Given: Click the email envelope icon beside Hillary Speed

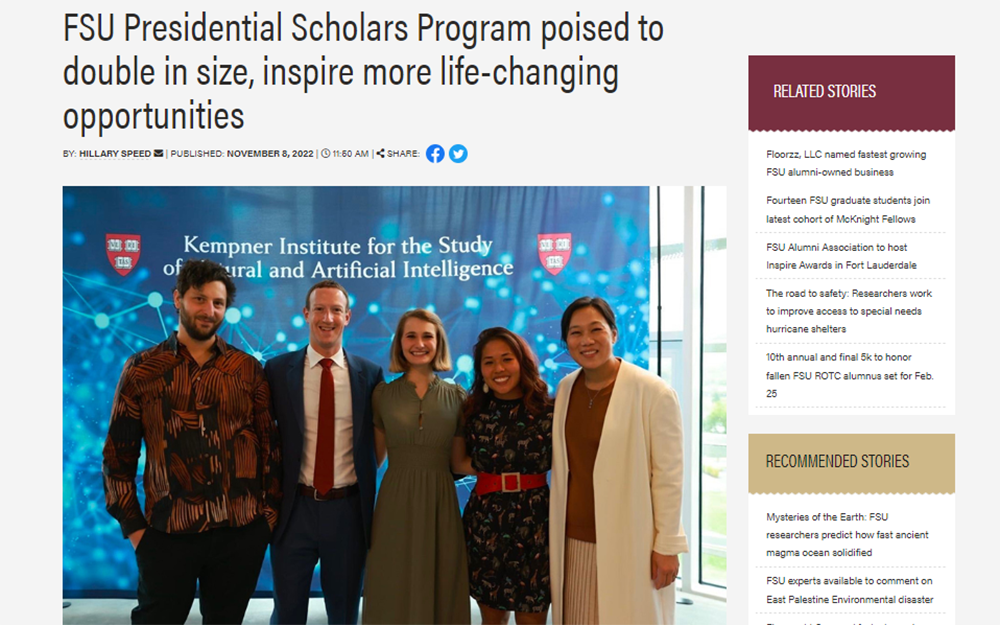Looking at the screenshot, I should click(x=157, y=153).
